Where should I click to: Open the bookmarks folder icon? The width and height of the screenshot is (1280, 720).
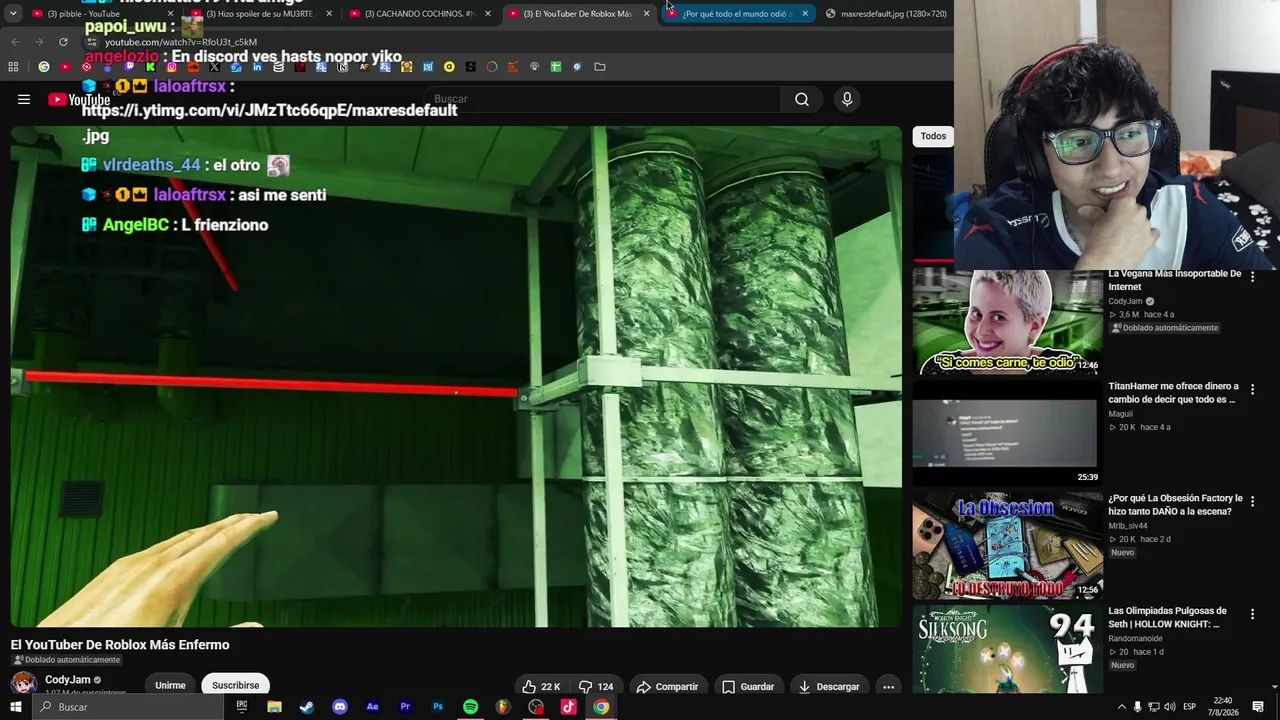tap(600, 67)
